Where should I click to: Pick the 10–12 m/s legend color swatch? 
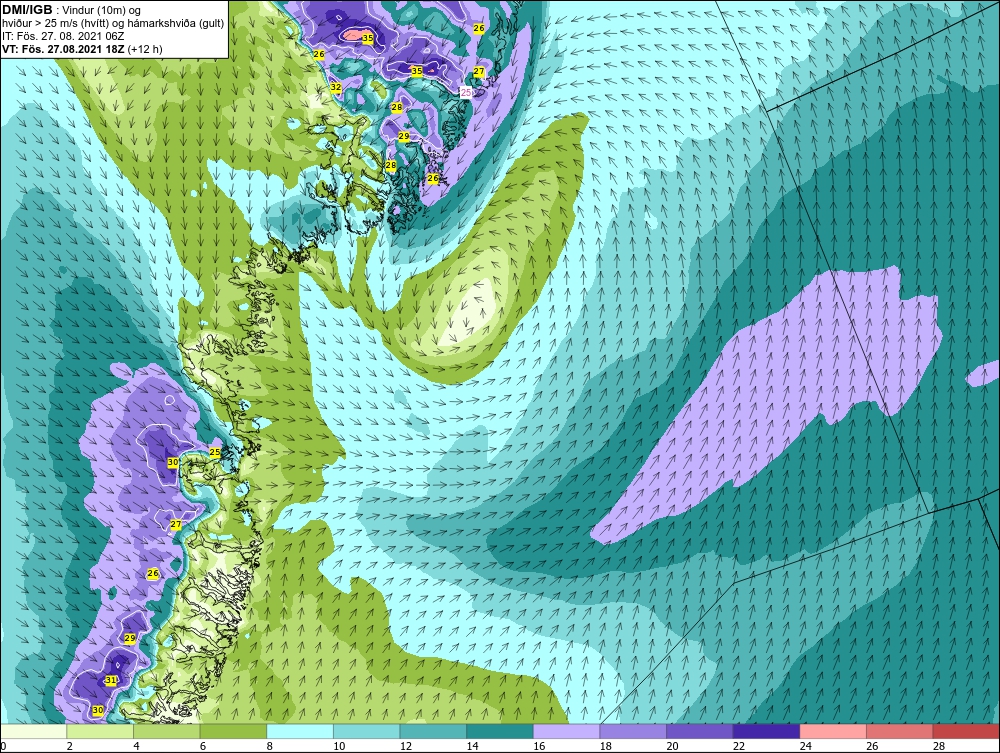click(x=367, y=731)
